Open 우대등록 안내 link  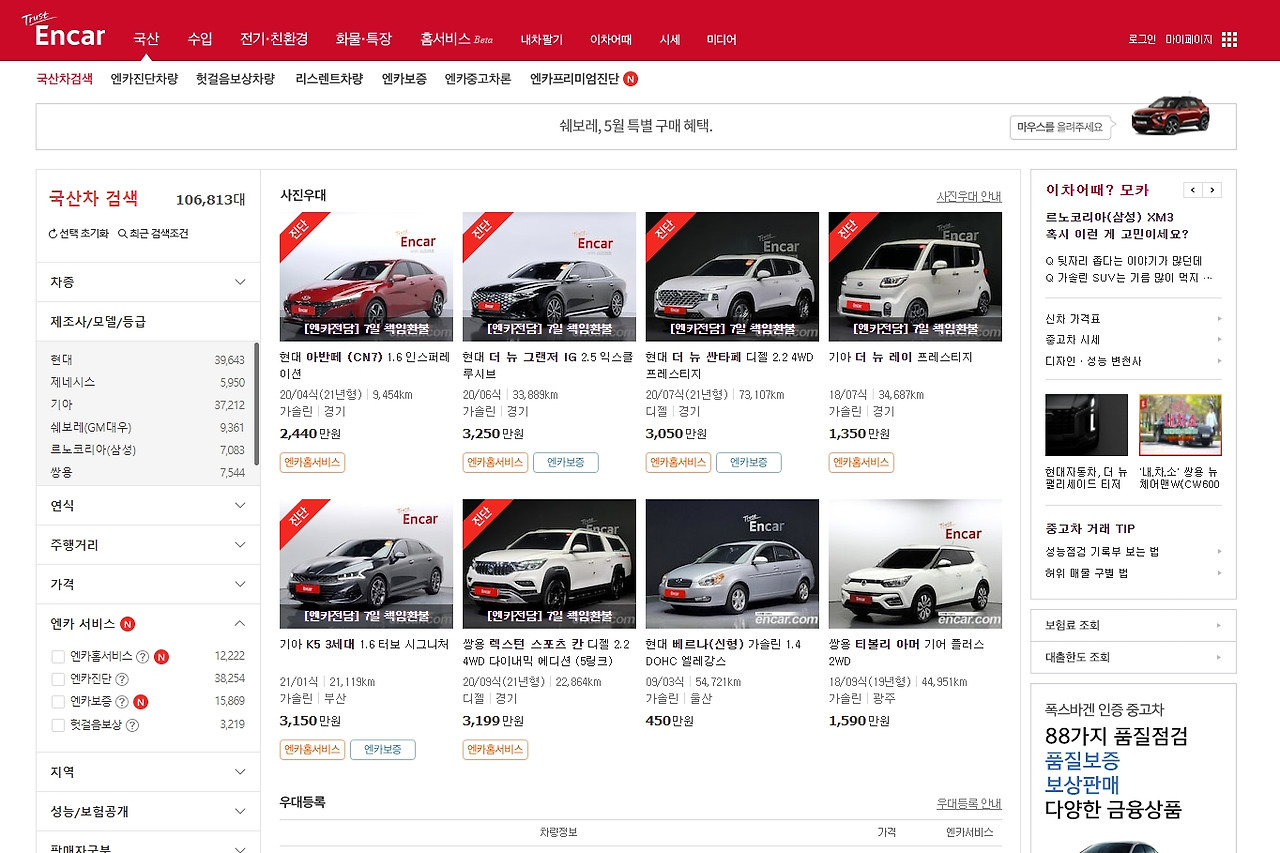click(x=969, y=804)
